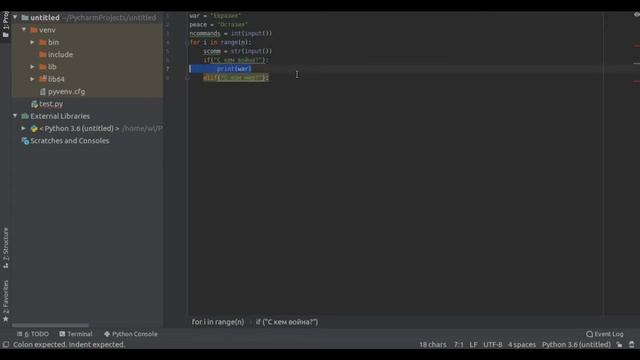Toggle fold marker beside the elif line

pyautogui.click(x=187, y=78)
